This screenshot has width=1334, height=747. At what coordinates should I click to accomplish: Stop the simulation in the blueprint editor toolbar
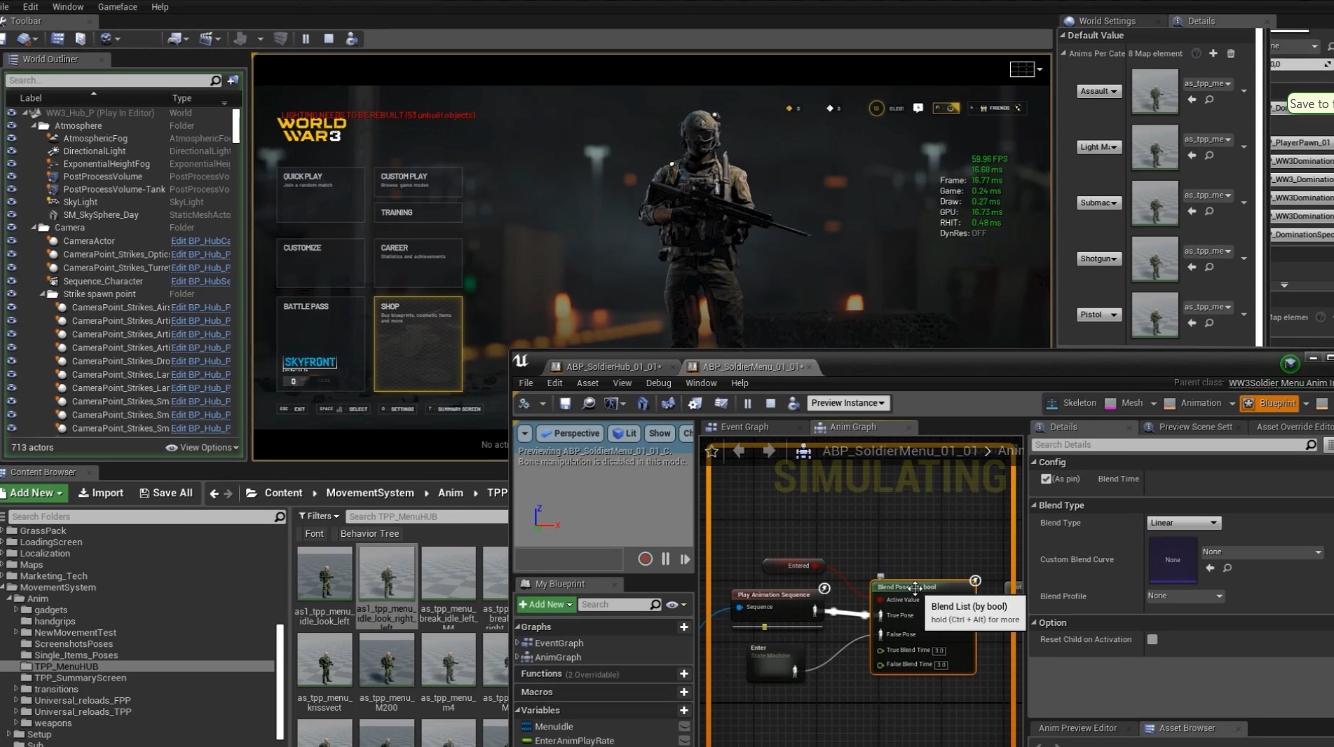(770, 403)
